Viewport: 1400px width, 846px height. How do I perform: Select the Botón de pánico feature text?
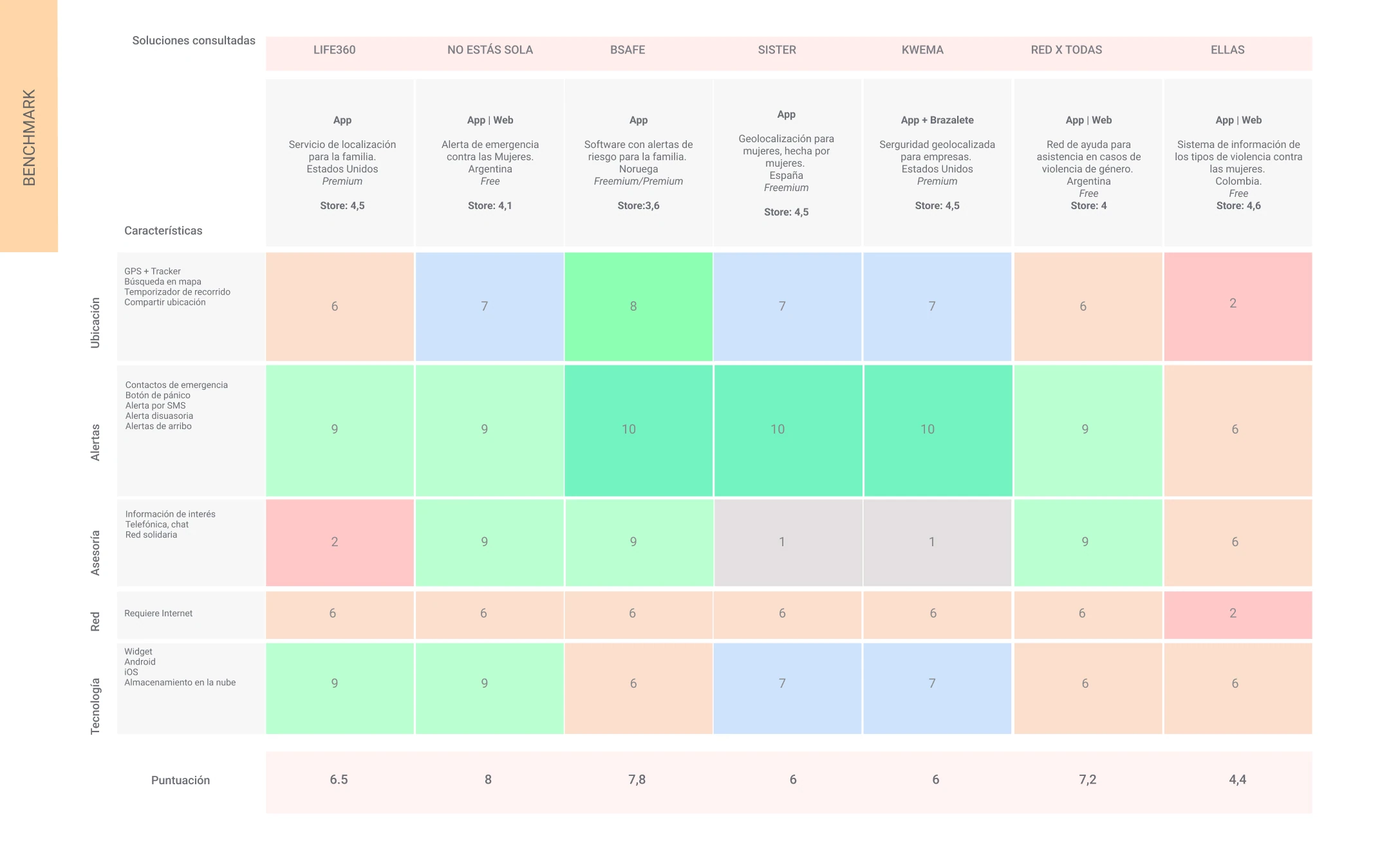tap(158, 396)
